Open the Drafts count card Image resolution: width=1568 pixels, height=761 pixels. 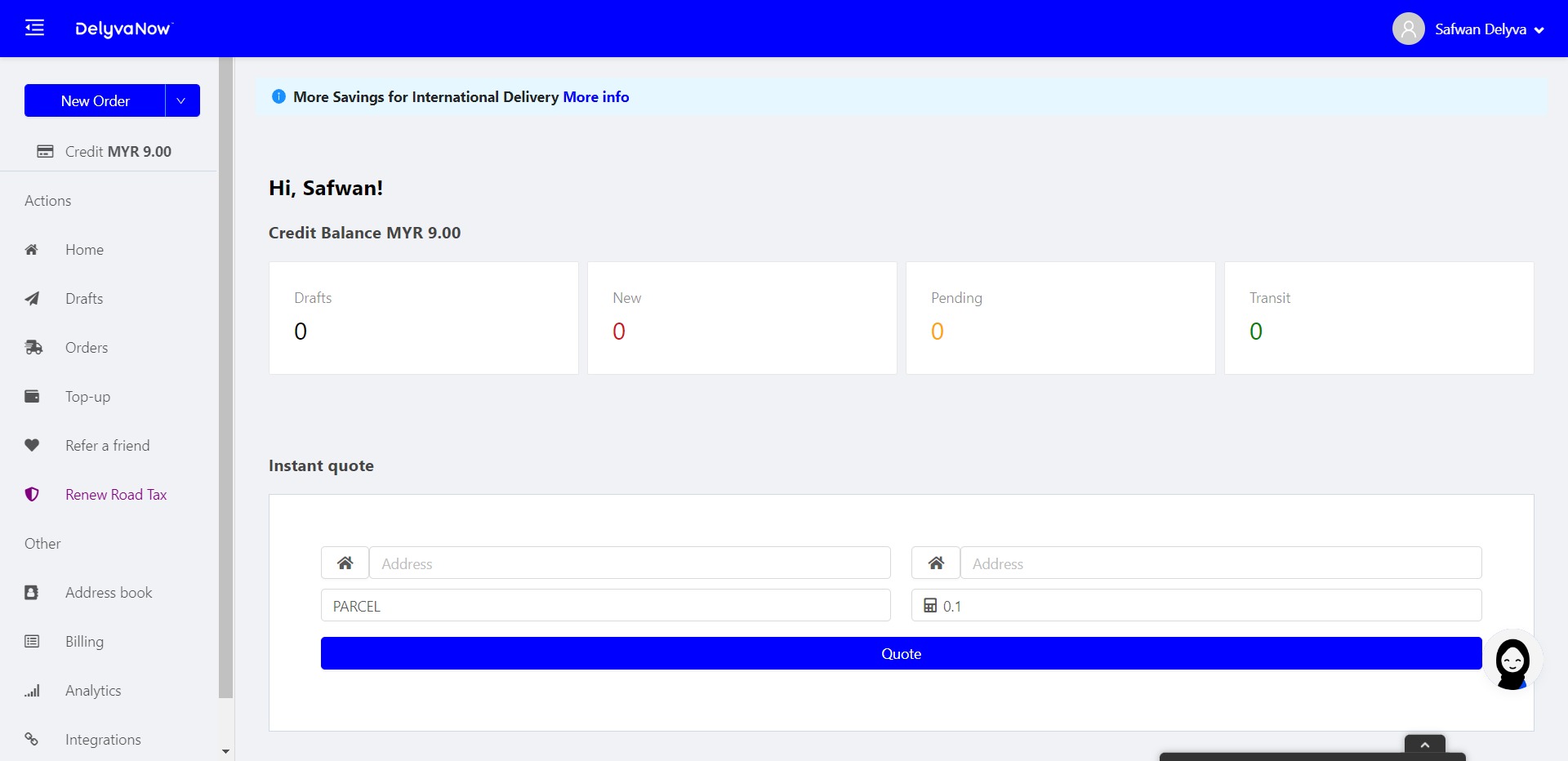pyautogui.click(x=424, y=318)
